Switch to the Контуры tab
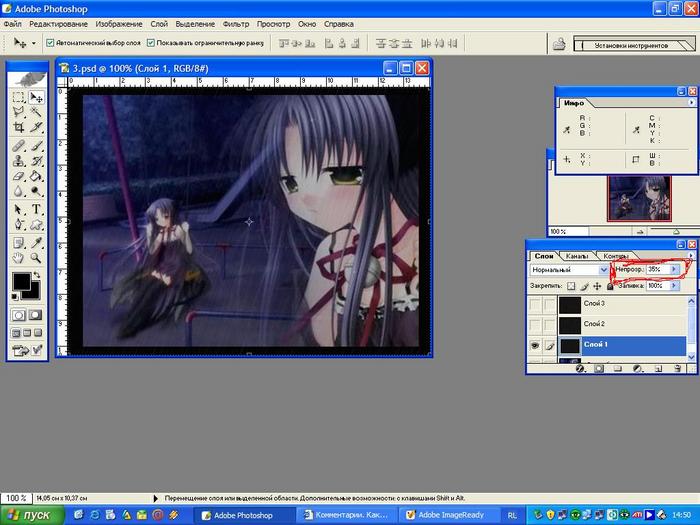 pyautogui.click(x=615, y=256)
